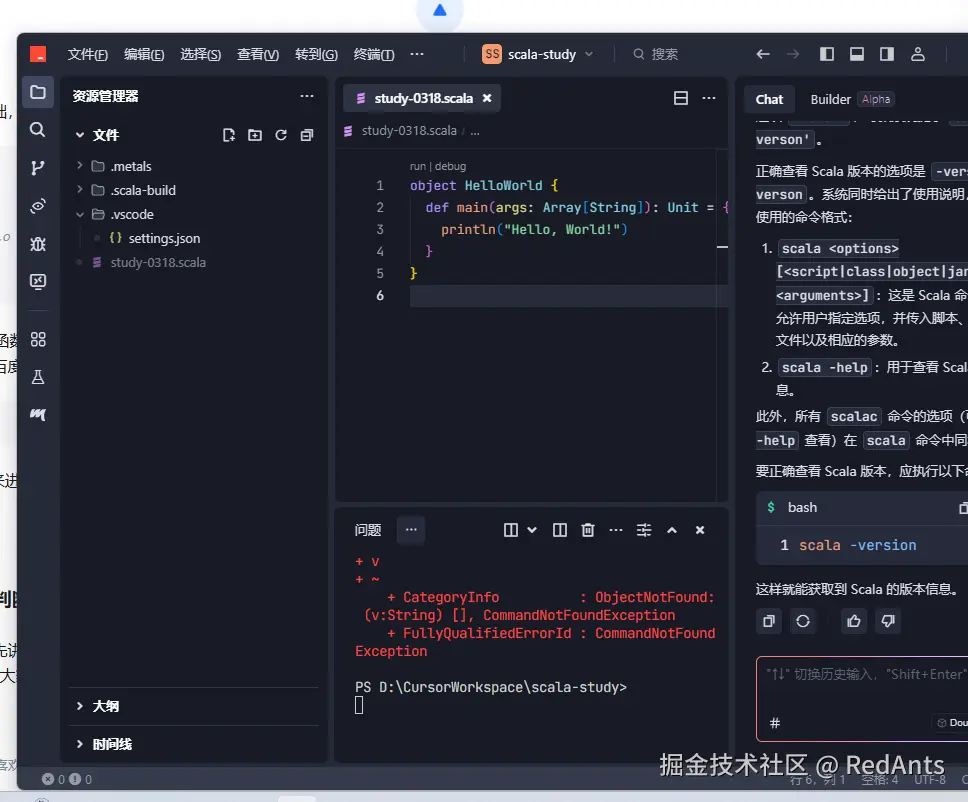The height and width of the screenshot is (802, 968).
Task: Open the 终端 menu
Action: pyautogui.click(x=374, y=55)
